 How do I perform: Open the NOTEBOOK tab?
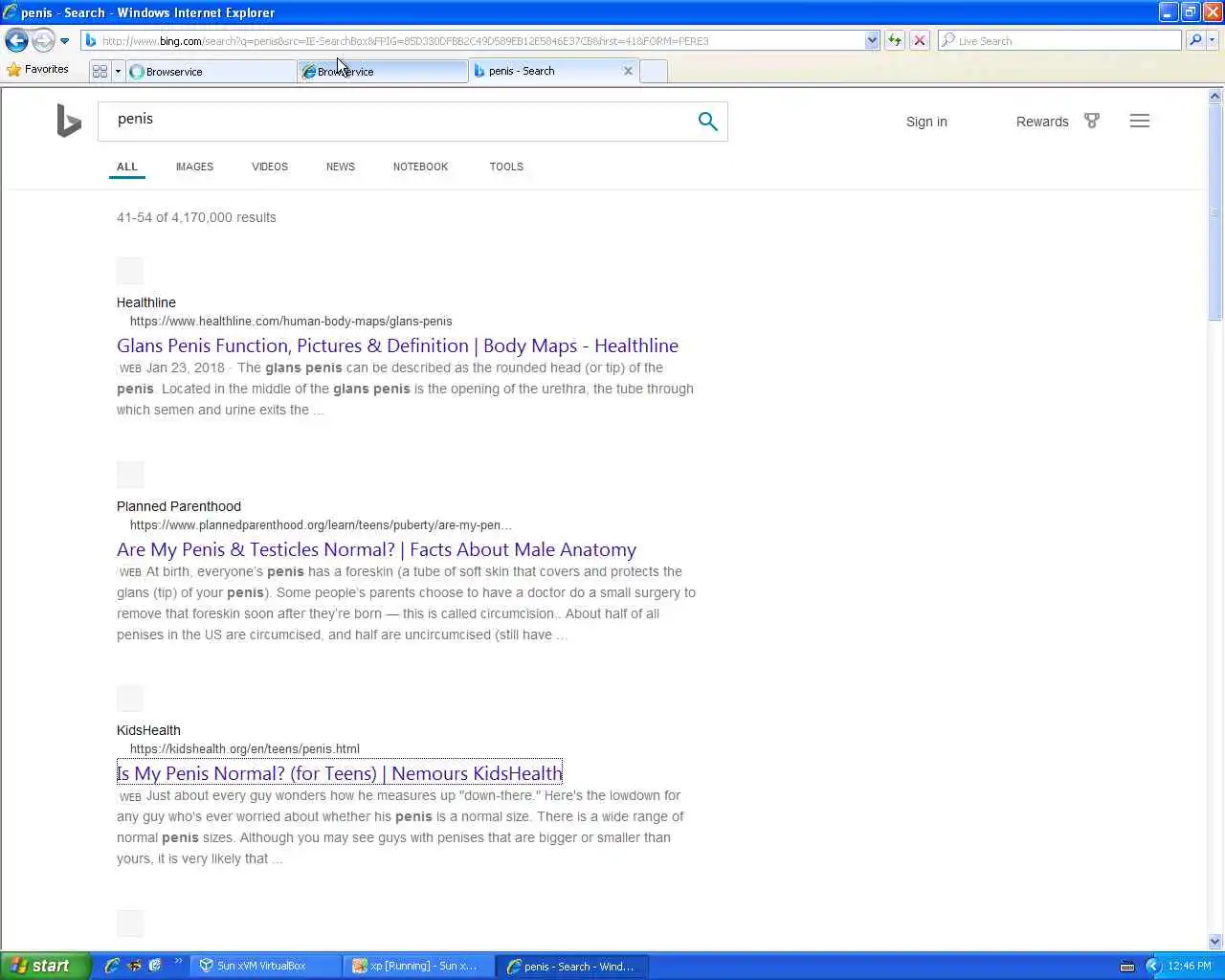coord(420,167)
